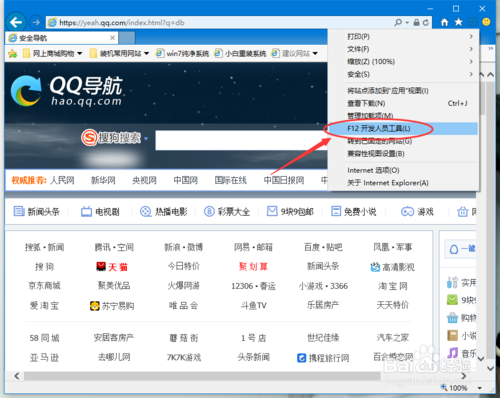Choose 管理加载项(M) in menu

[403, 116]
